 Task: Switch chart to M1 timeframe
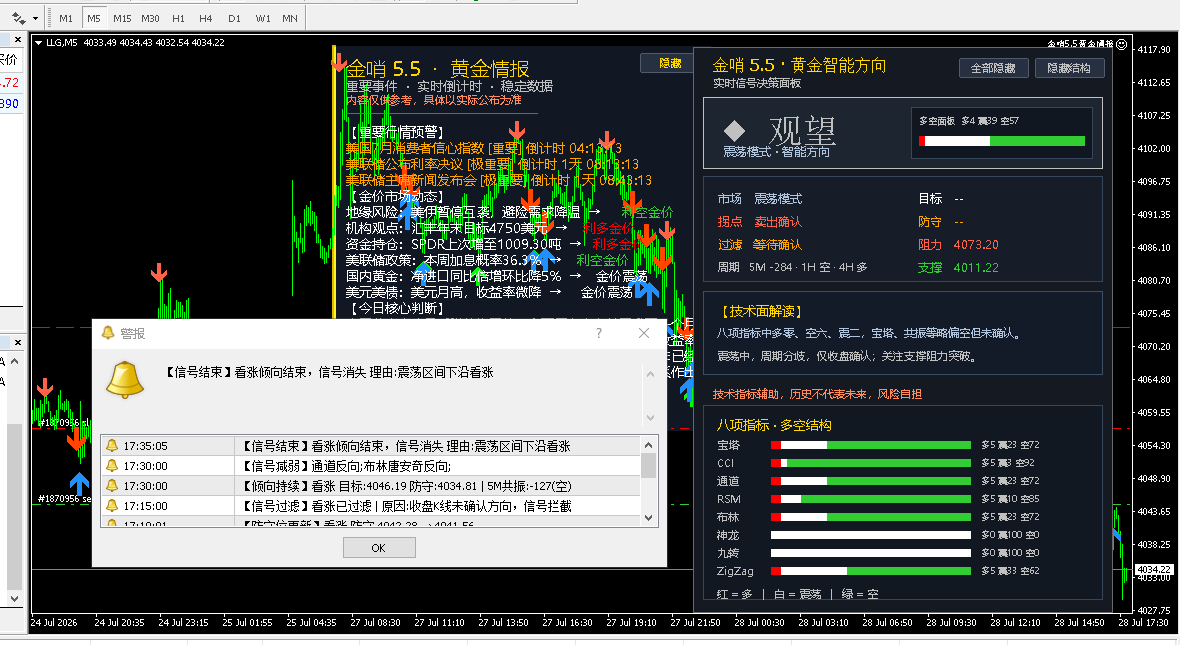(x=66, y=18)
